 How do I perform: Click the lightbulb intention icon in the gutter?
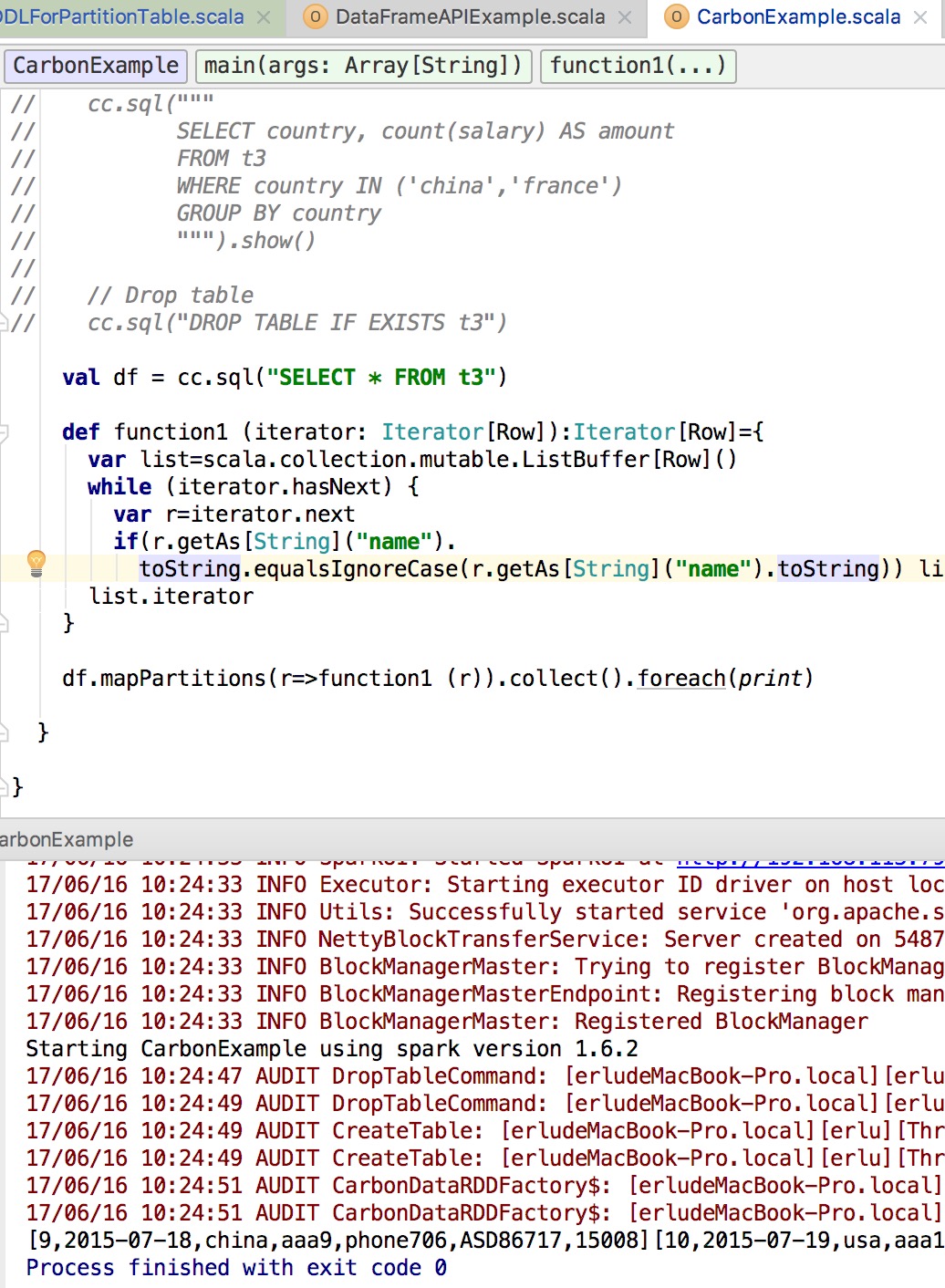[x=36, y=563]
